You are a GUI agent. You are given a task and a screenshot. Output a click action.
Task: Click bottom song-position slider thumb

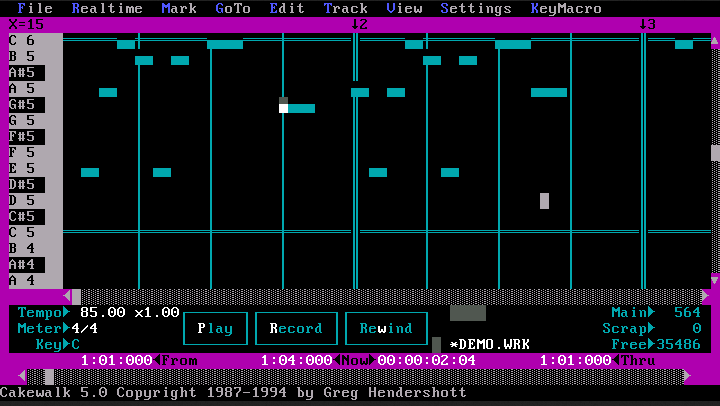pyautogui.click(x=49, y=377)
